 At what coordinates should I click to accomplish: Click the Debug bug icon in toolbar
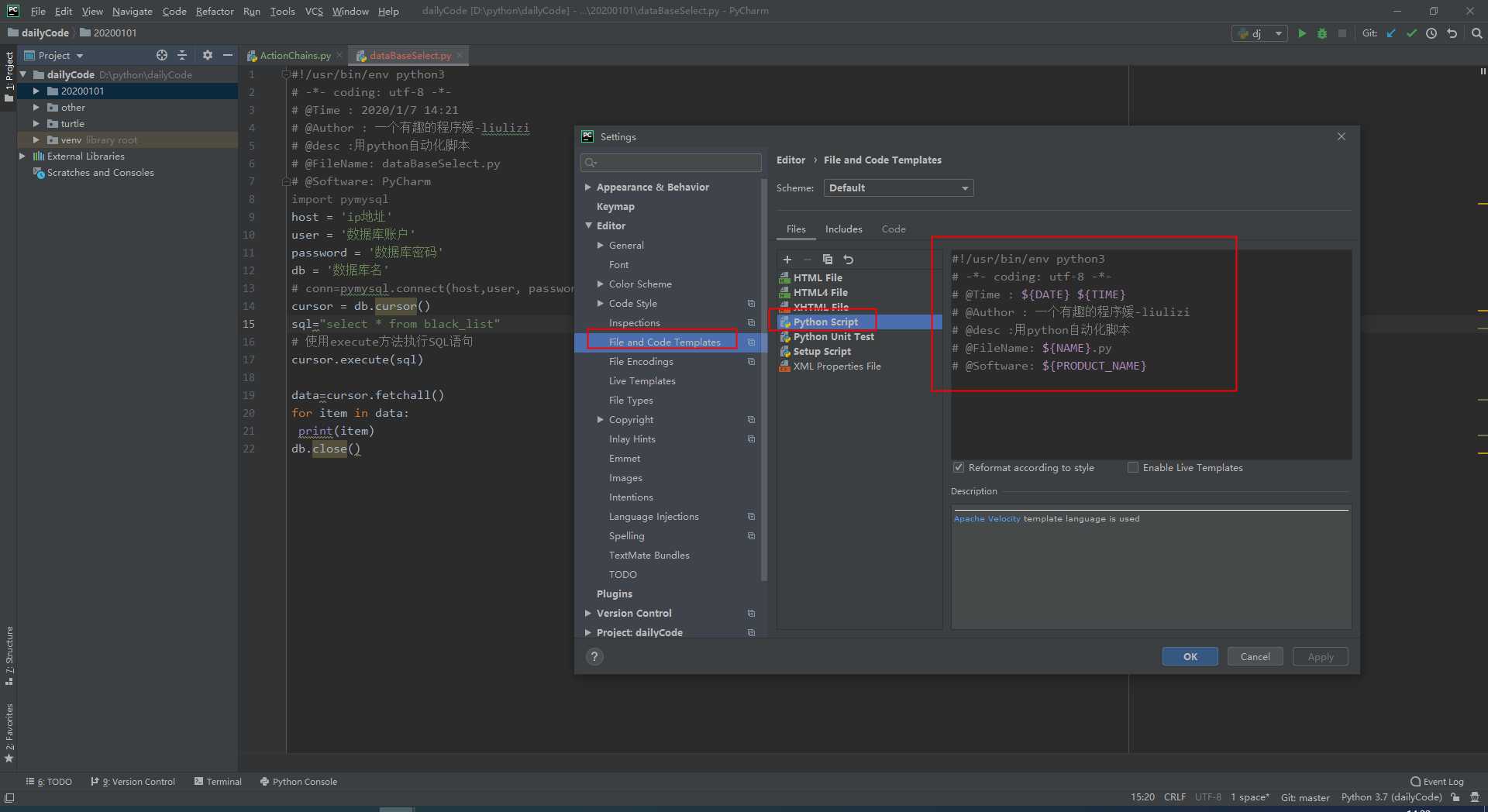click(x=1322, y=33)
